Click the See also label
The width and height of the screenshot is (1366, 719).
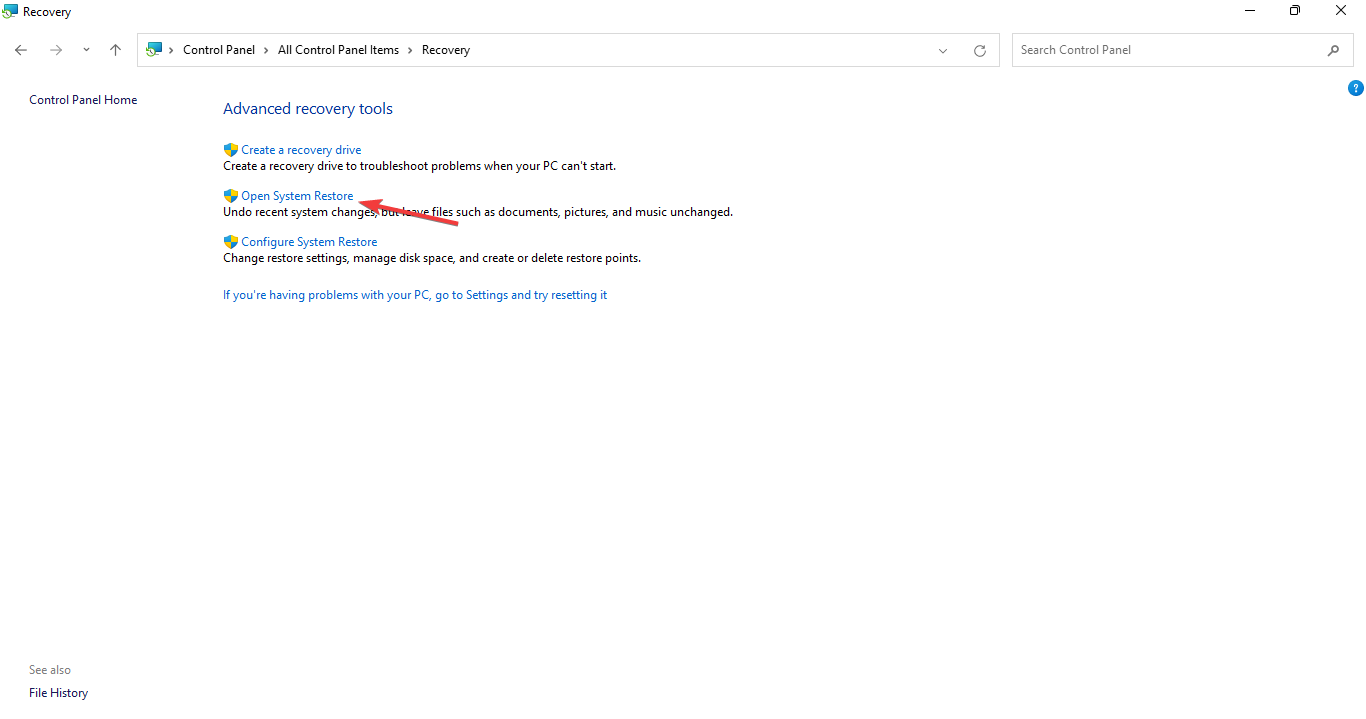(50, 670)
